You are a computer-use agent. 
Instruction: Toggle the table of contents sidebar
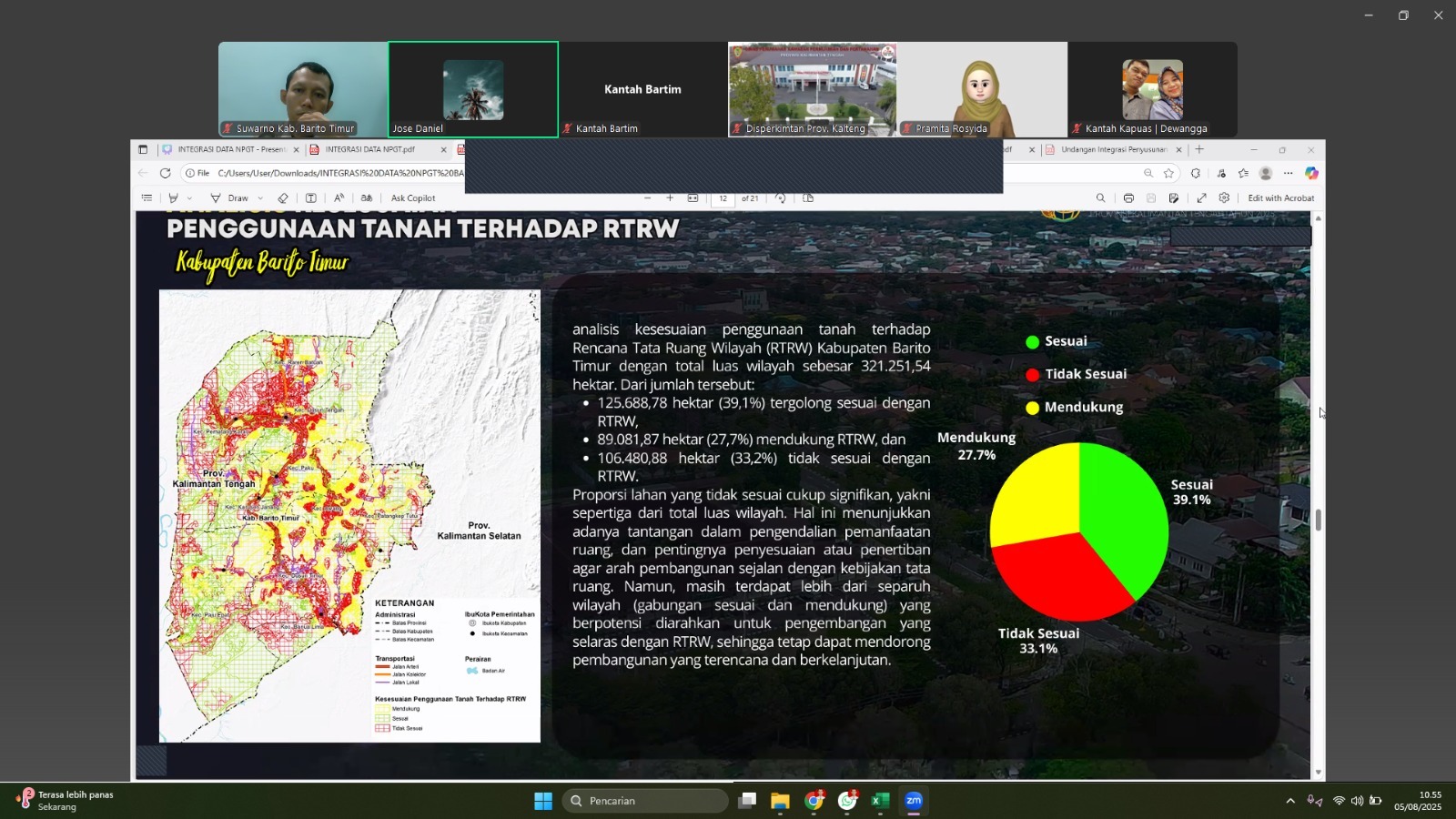coord(147,198)
